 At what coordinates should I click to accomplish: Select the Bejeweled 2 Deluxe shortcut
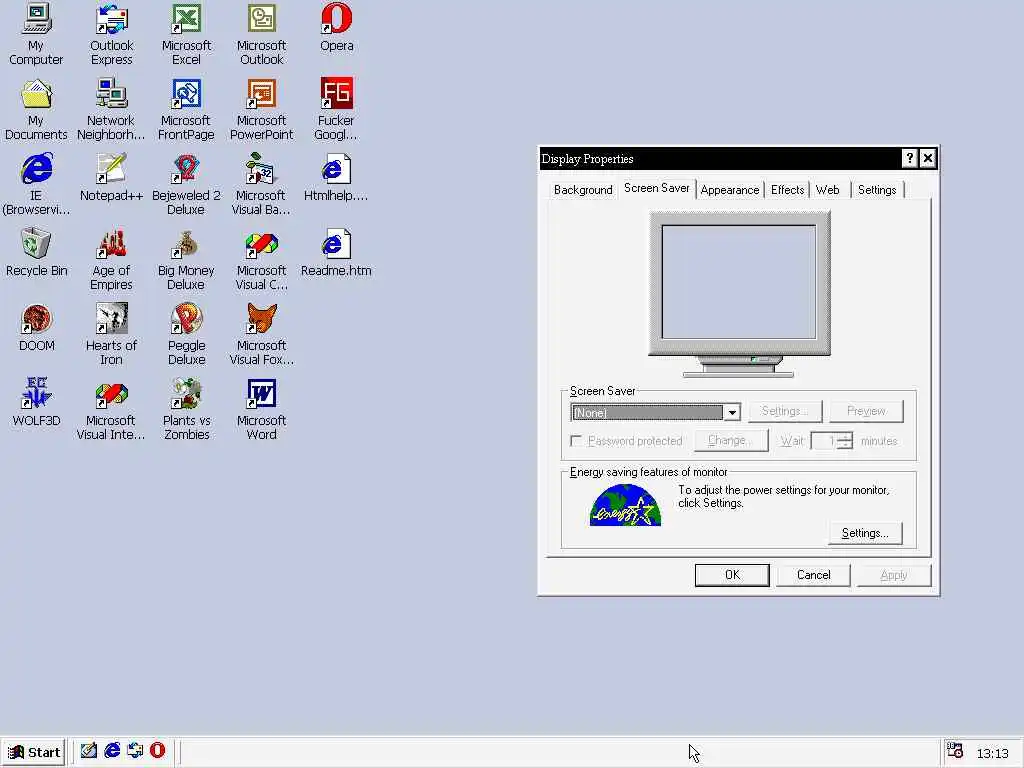(x=186, y=184)
